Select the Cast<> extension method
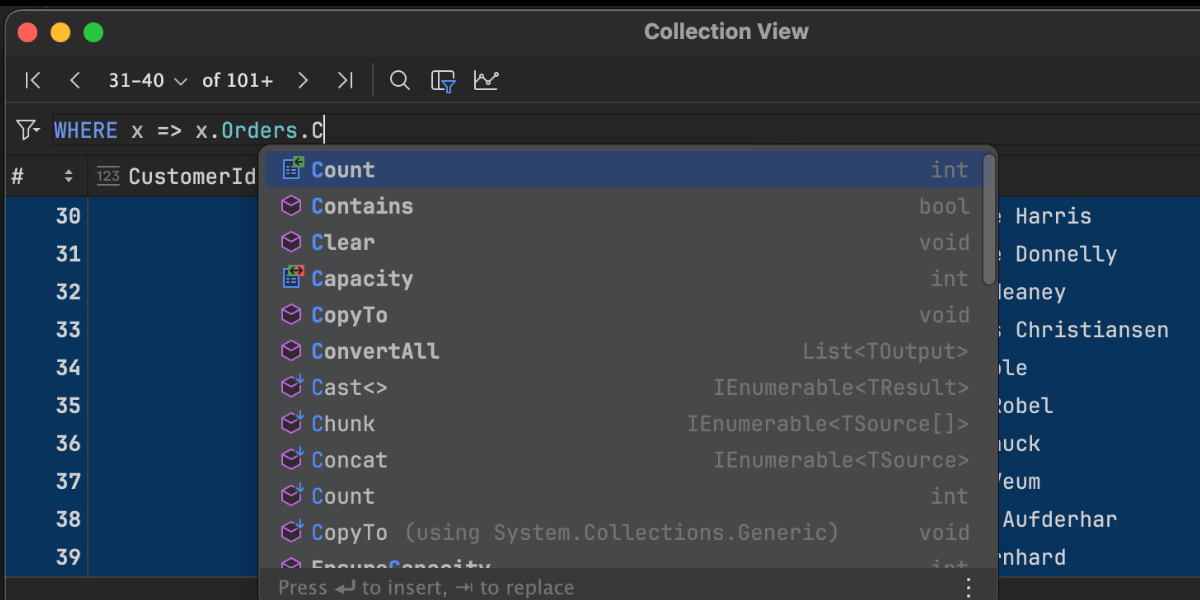This screenshot has width=1200, height=600. tap(349, 388)
